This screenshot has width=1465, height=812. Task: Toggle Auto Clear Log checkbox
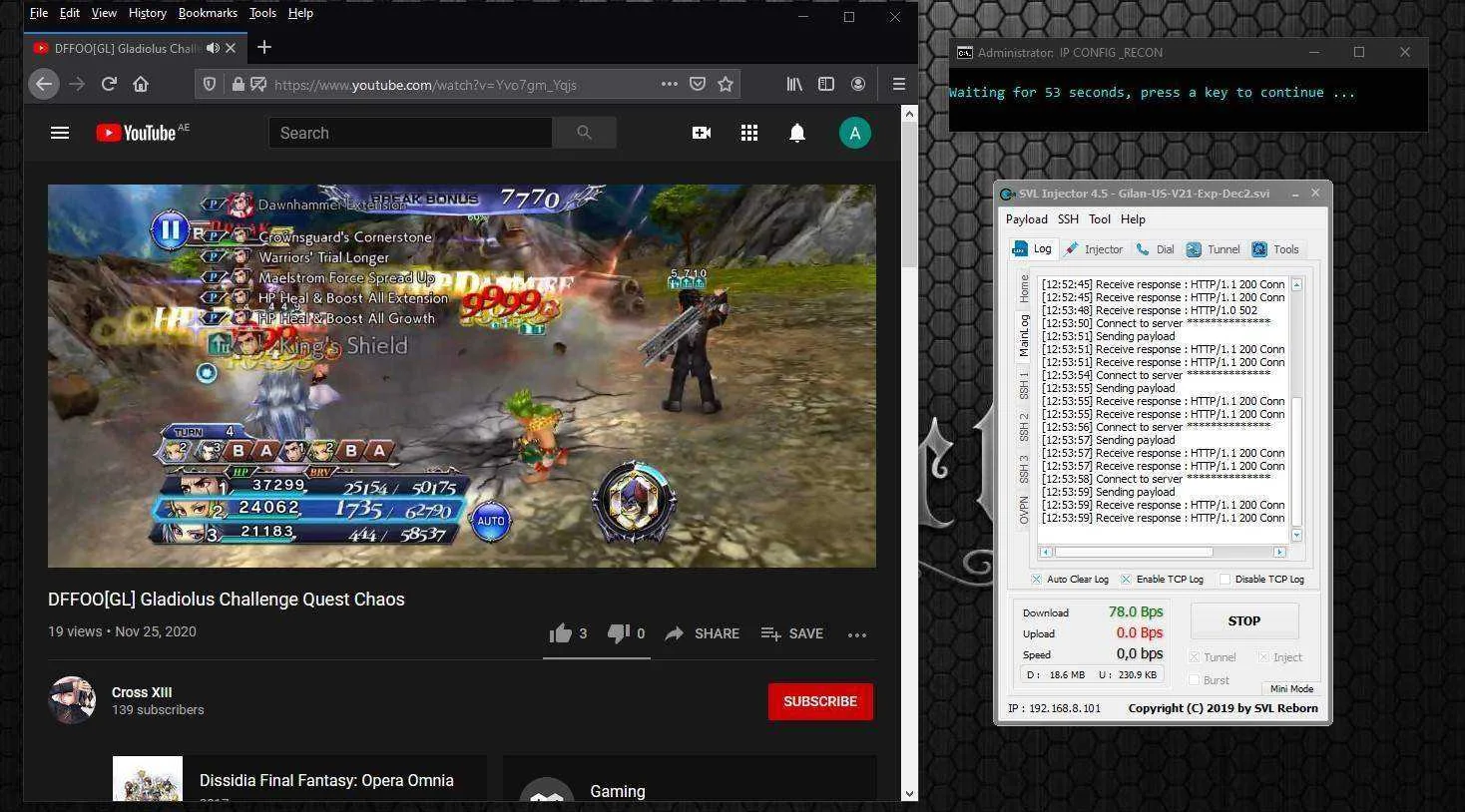pyautogui.click(x=1036, y=580)
